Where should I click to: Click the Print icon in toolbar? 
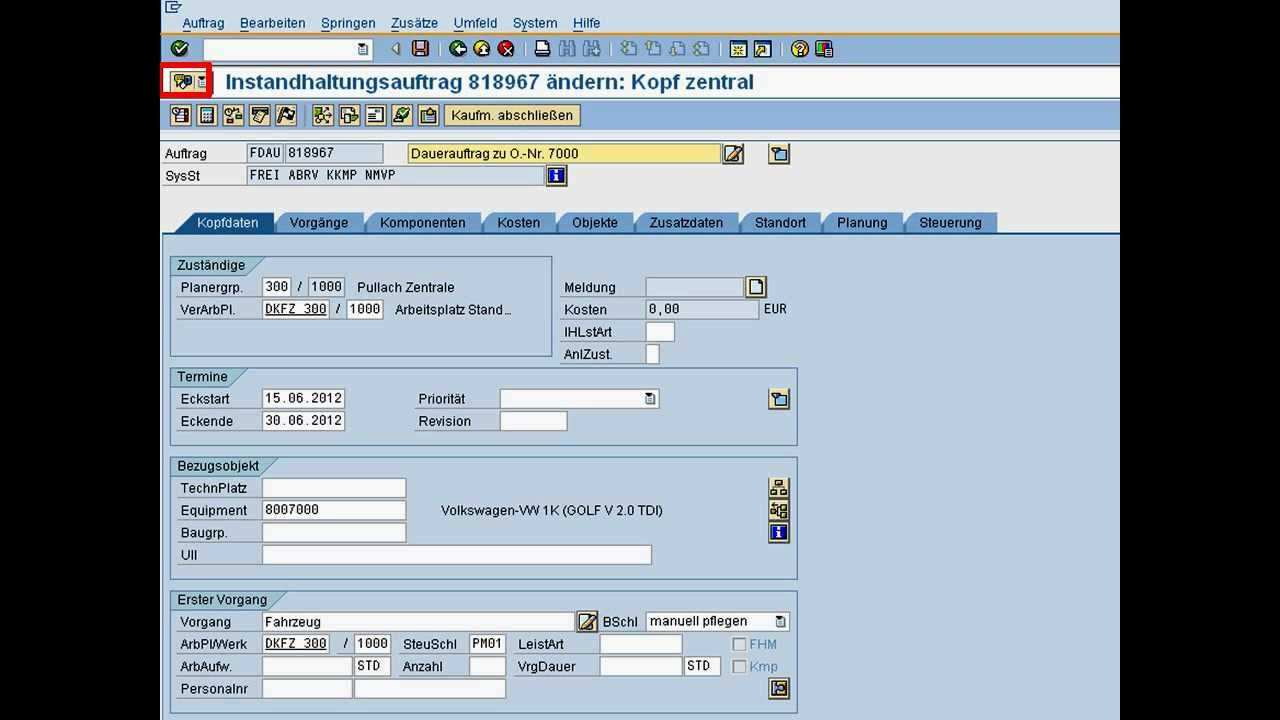coord(542,49)
